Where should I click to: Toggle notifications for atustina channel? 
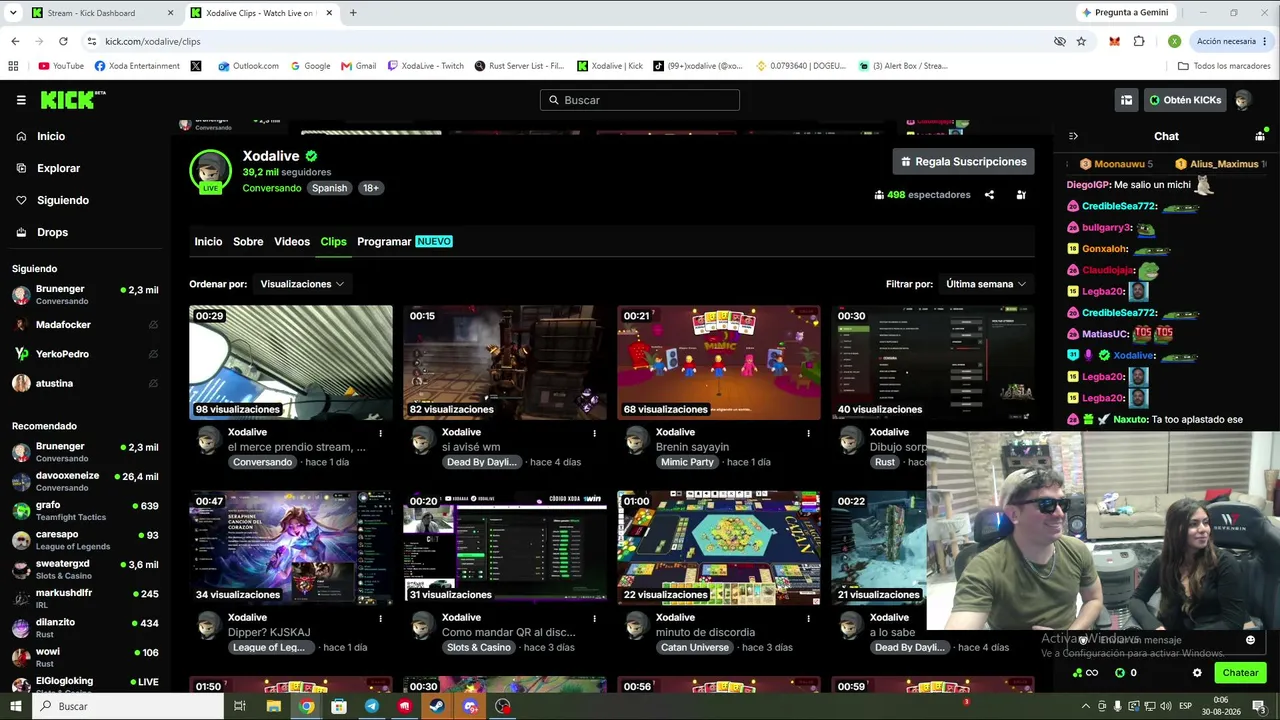pyautogui.click(x=153, y=383)
